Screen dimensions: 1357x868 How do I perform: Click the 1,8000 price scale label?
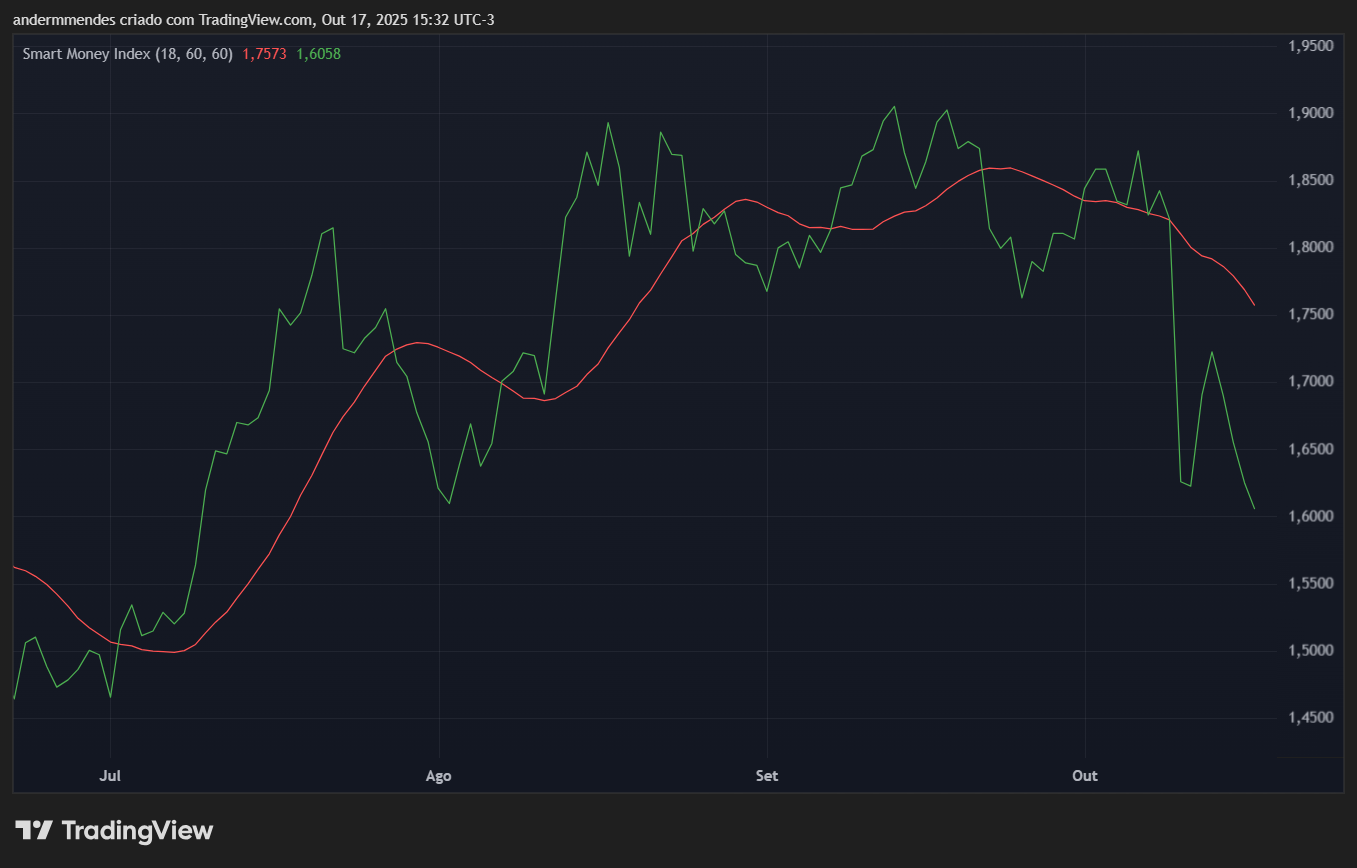[x=1310, y=247]
